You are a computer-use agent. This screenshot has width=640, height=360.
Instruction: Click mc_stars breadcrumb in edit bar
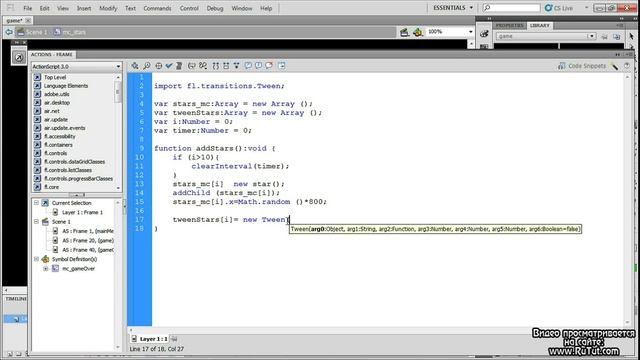pos(70,32)
